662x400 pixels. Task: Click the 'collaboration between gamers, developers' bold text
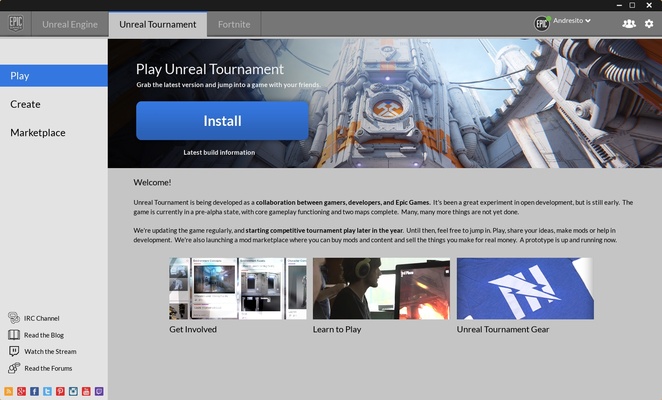click(343, 202)
